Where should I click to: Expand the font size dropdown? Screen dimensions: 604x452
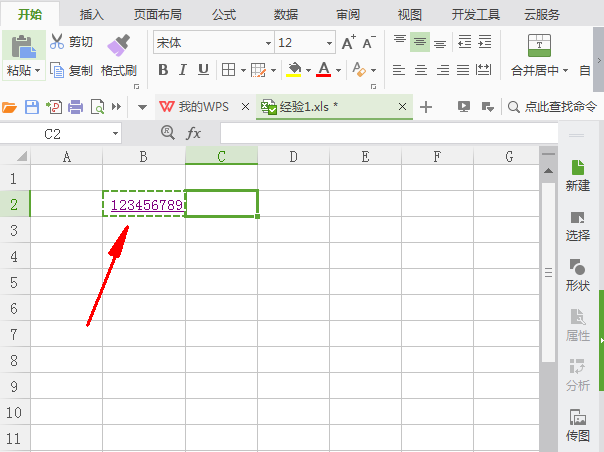coord(329,43)
